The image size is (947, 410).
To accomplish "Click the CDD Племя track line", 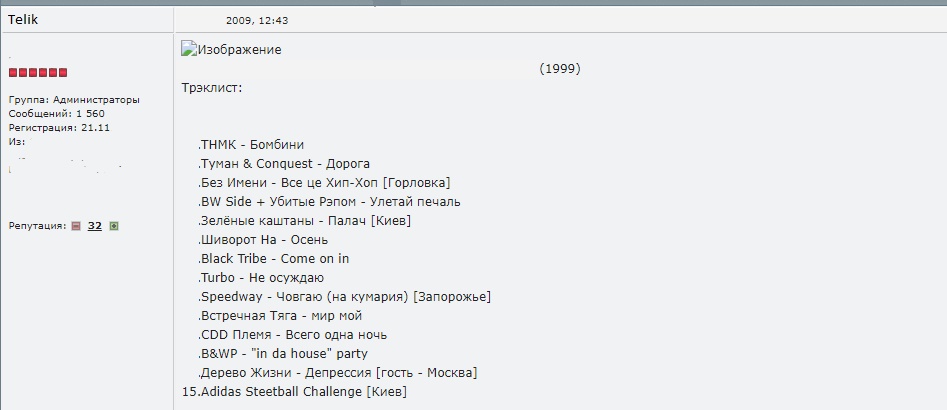I will click(292, 335).
